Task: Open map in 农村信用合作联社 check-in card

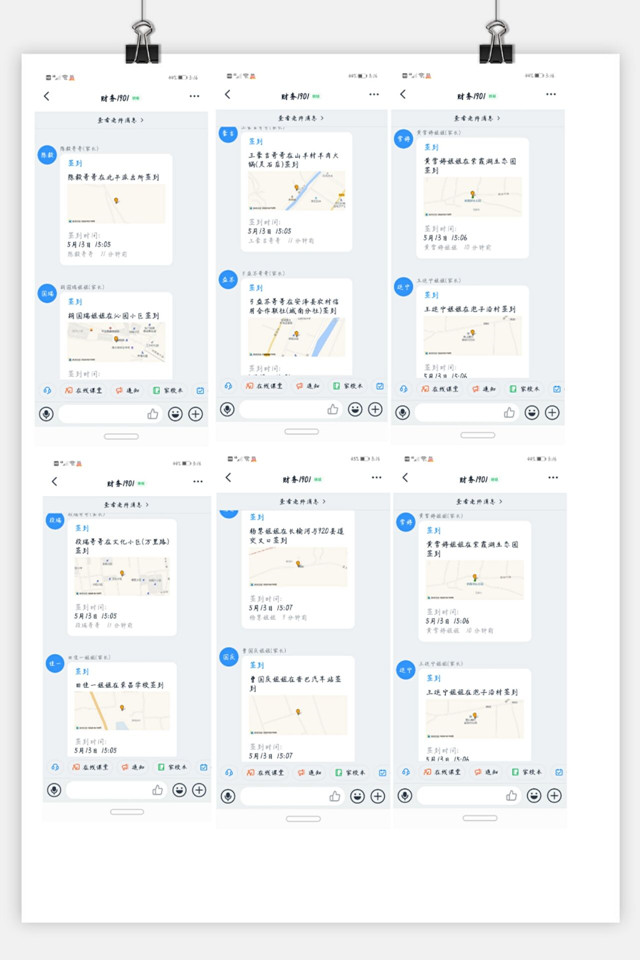Action: (x=296, y=337)
